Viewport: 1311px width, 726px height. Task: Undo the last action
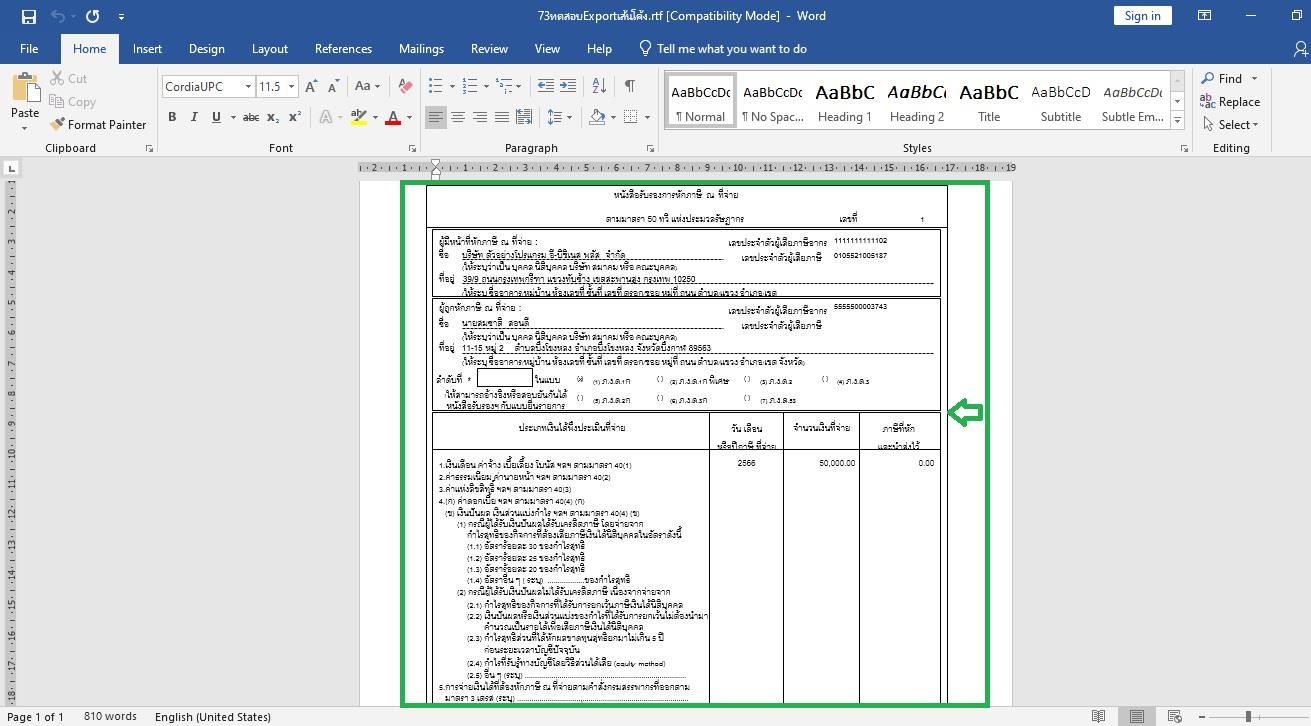(x=58, y=16)
